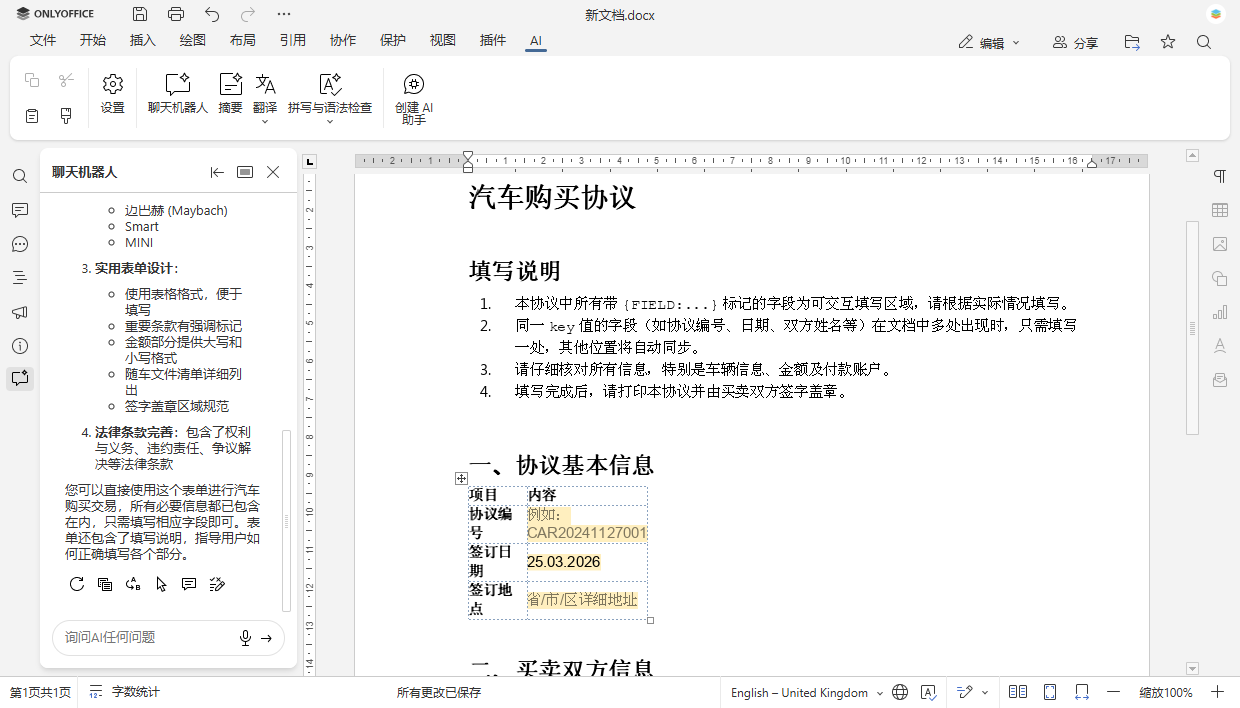This screenshot has width=1240, height=708.
Task: Regenerate the AI chat response
Action: pyautogui.click(x=77, y=584)
